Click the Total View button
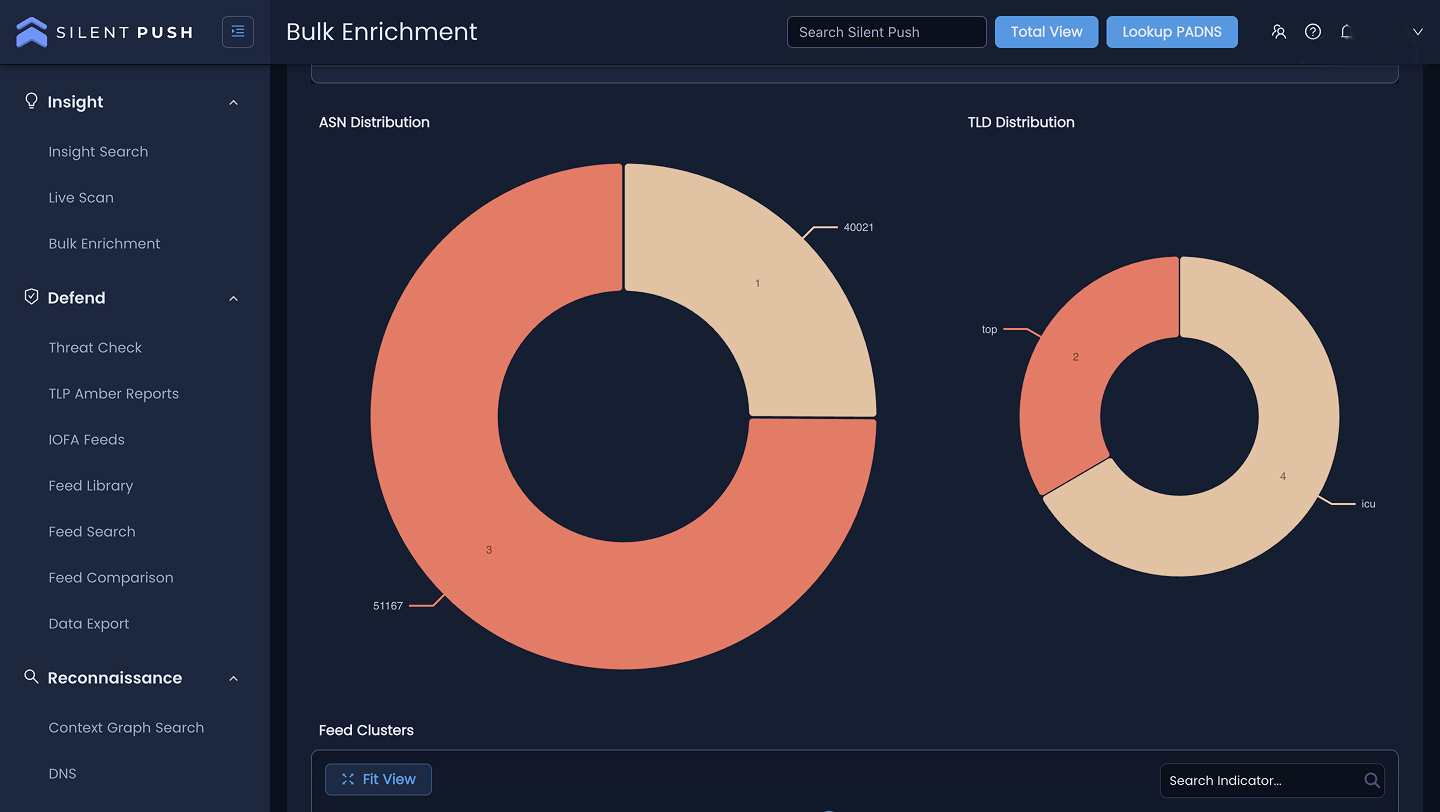 pyautogui.click(x=1046, y=32)
